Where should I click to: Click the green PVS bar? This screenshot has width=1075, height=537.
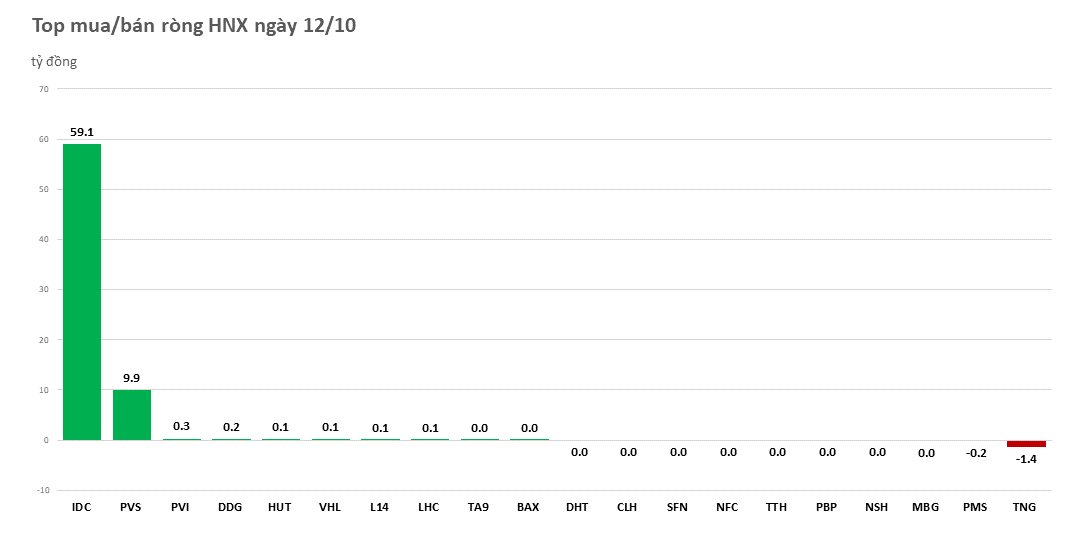click(131, 414)
